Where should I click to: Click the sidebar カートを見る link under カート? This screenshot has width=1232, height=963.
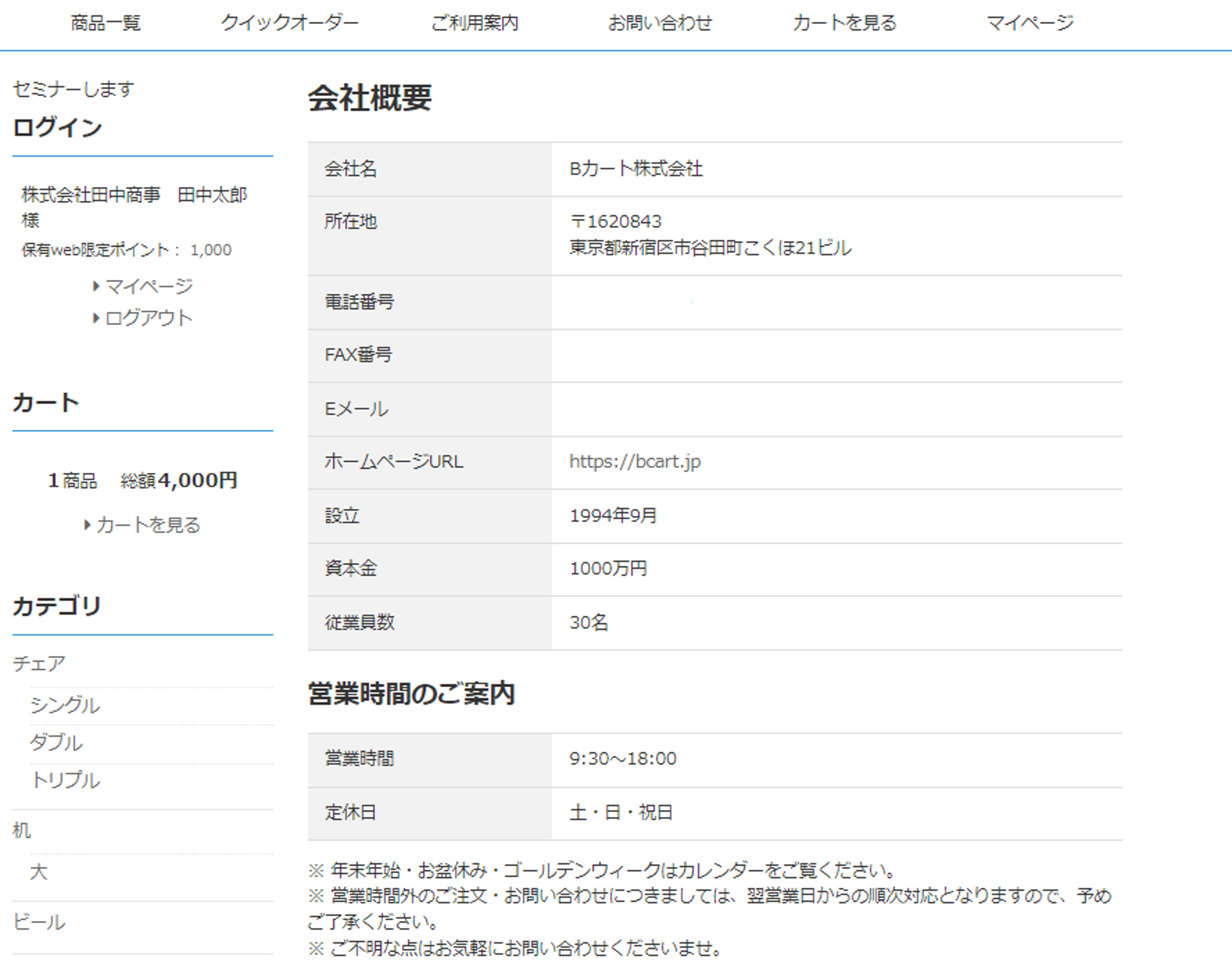pos(148,525)
